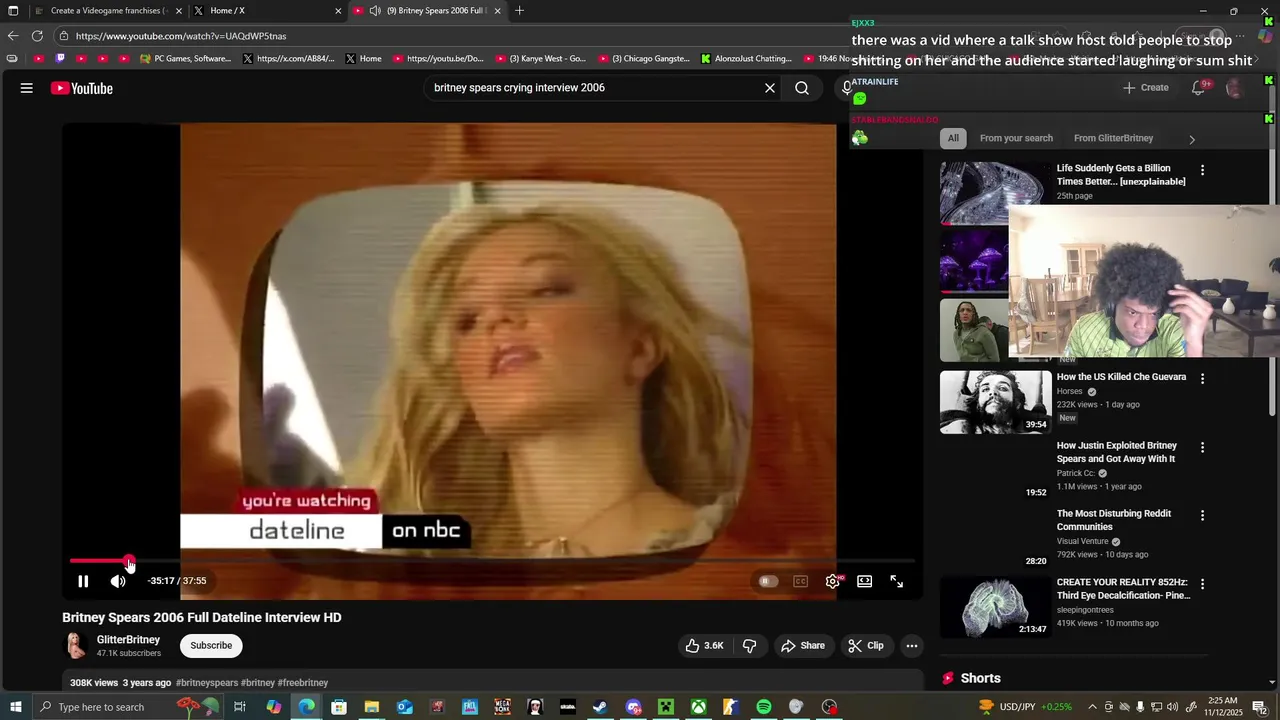1280x720 pixels.
Task: Click the browser address bar URL
Action: [x=181, y=36]
